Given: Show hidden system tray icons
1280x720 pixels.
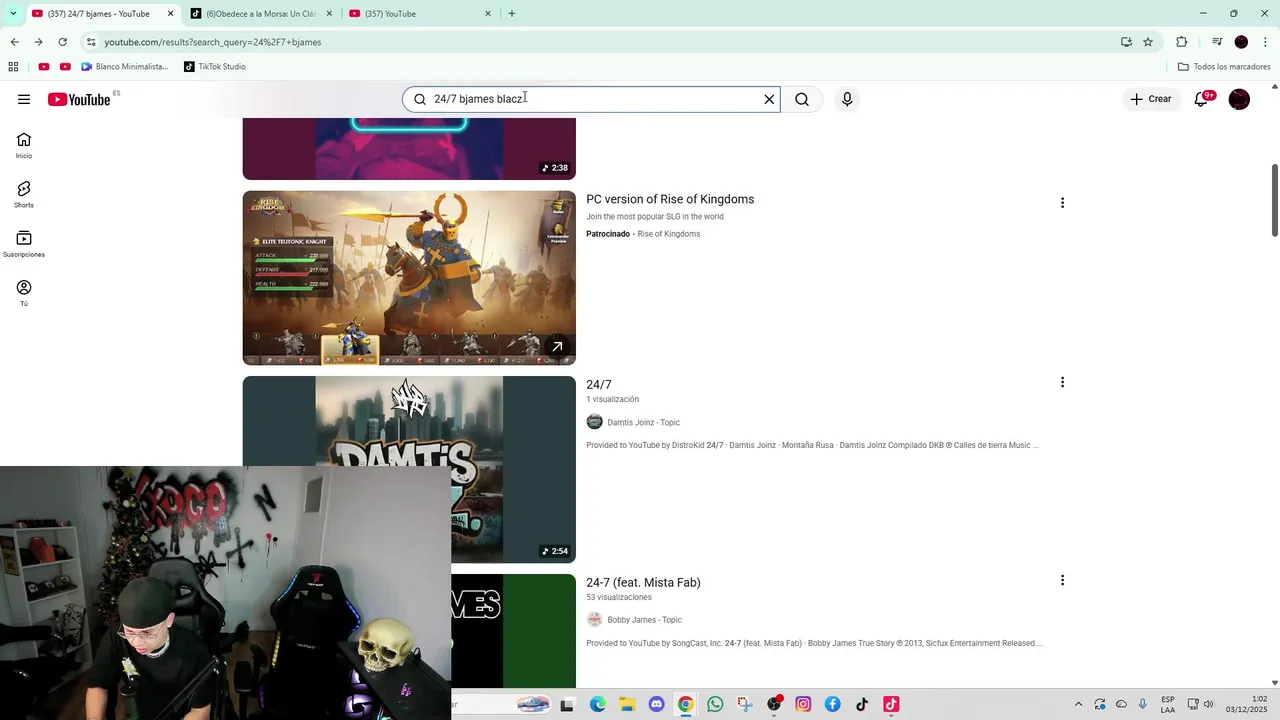Looking at the screenshot, I should [x=1078, y=704].
